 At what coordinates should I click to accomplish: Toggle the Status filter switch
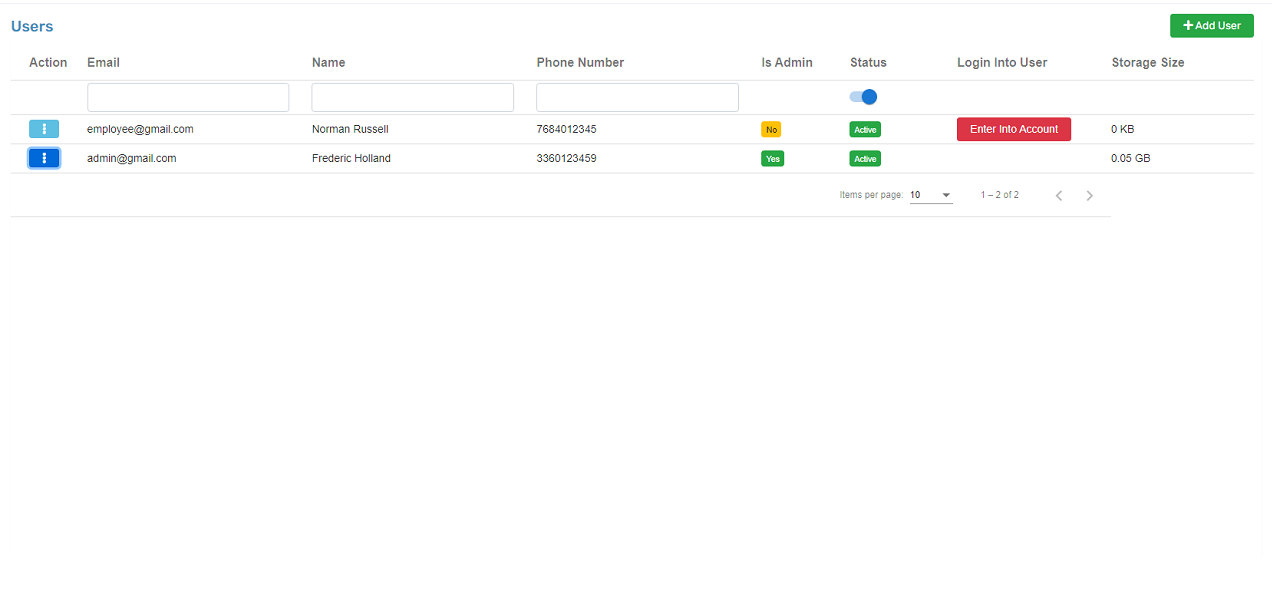click(x=863, y=97)
